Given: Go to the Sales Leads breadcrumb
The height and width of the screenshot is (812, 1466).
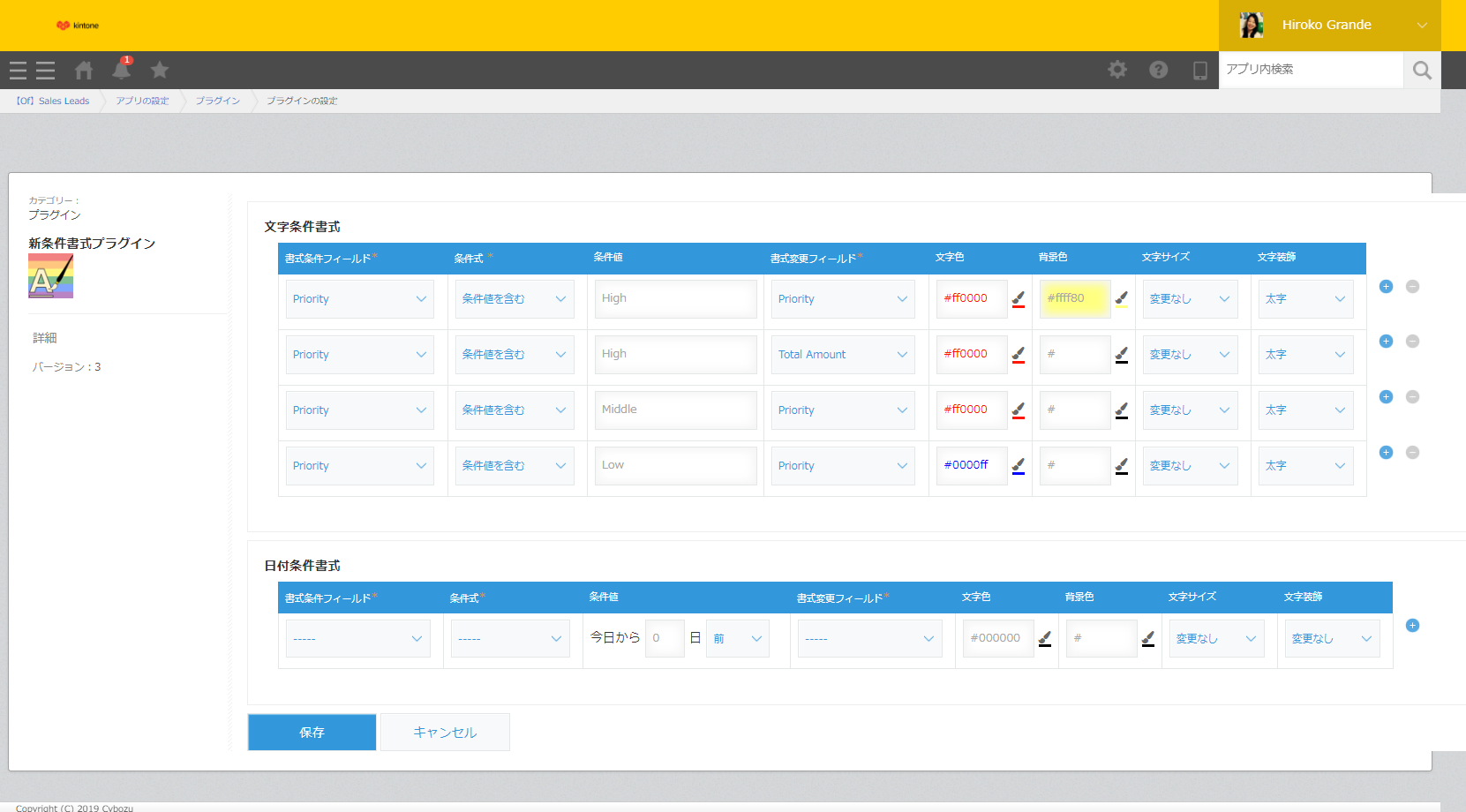Looking at the screenshot, I should (x=54, y=101).
